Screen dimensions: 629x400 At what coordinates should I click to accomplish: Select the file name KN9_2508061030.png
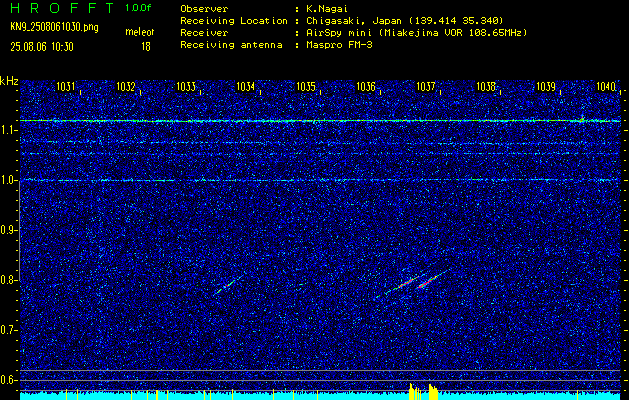(x=54, y=27)
